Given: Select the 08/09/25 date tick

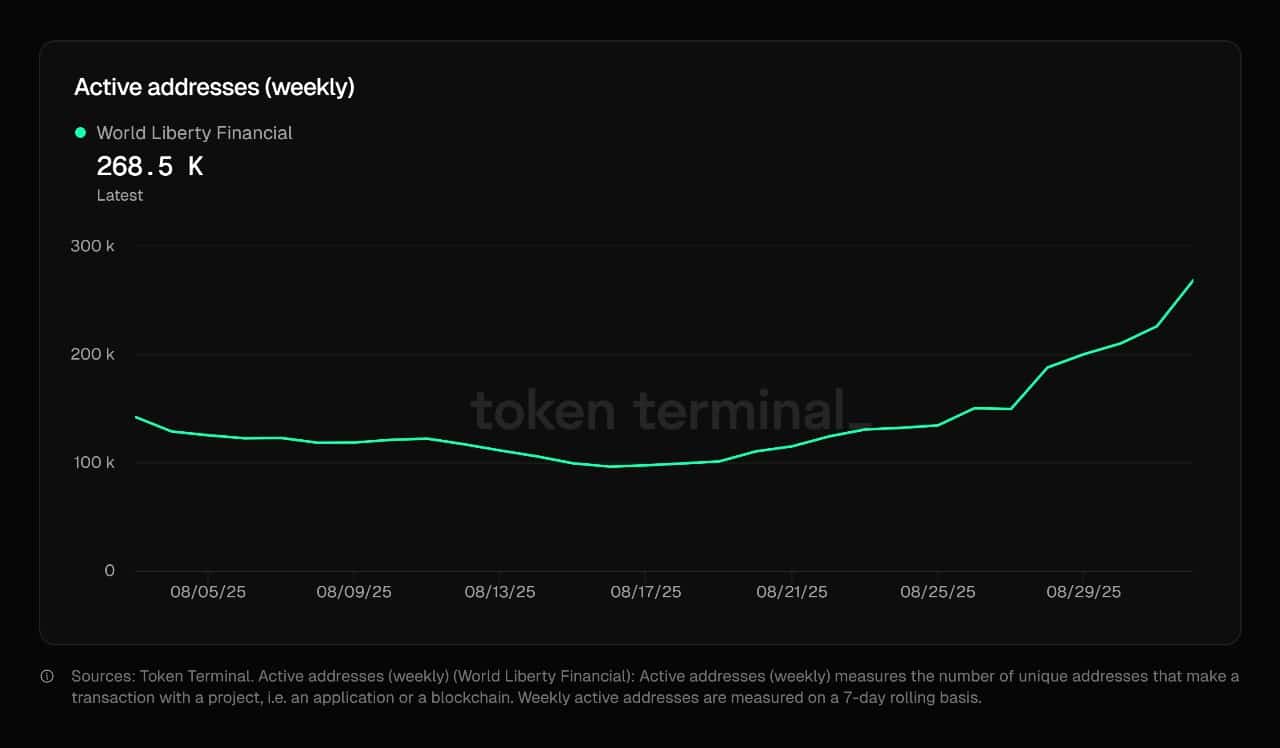Looking at the screenshot, I should pos(354,592).
